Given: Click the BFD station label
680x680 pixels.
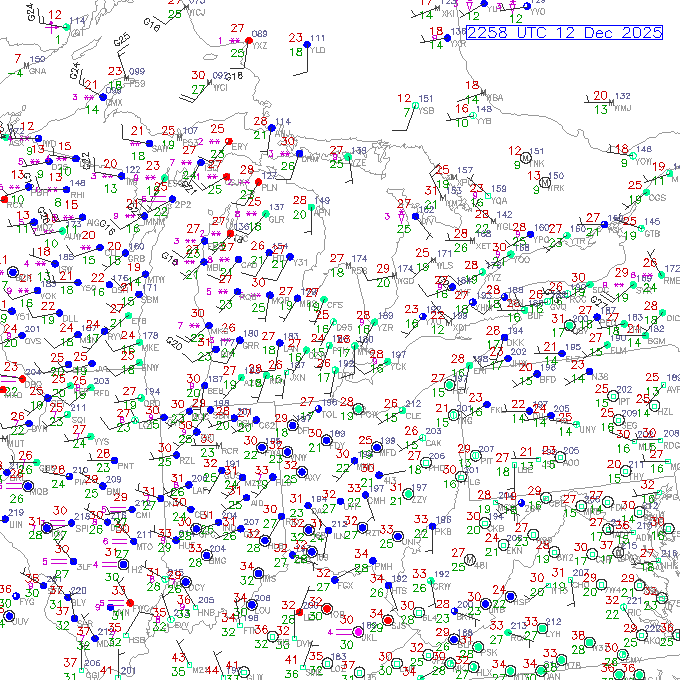Looking at the screenshot, I should [548, 379].
